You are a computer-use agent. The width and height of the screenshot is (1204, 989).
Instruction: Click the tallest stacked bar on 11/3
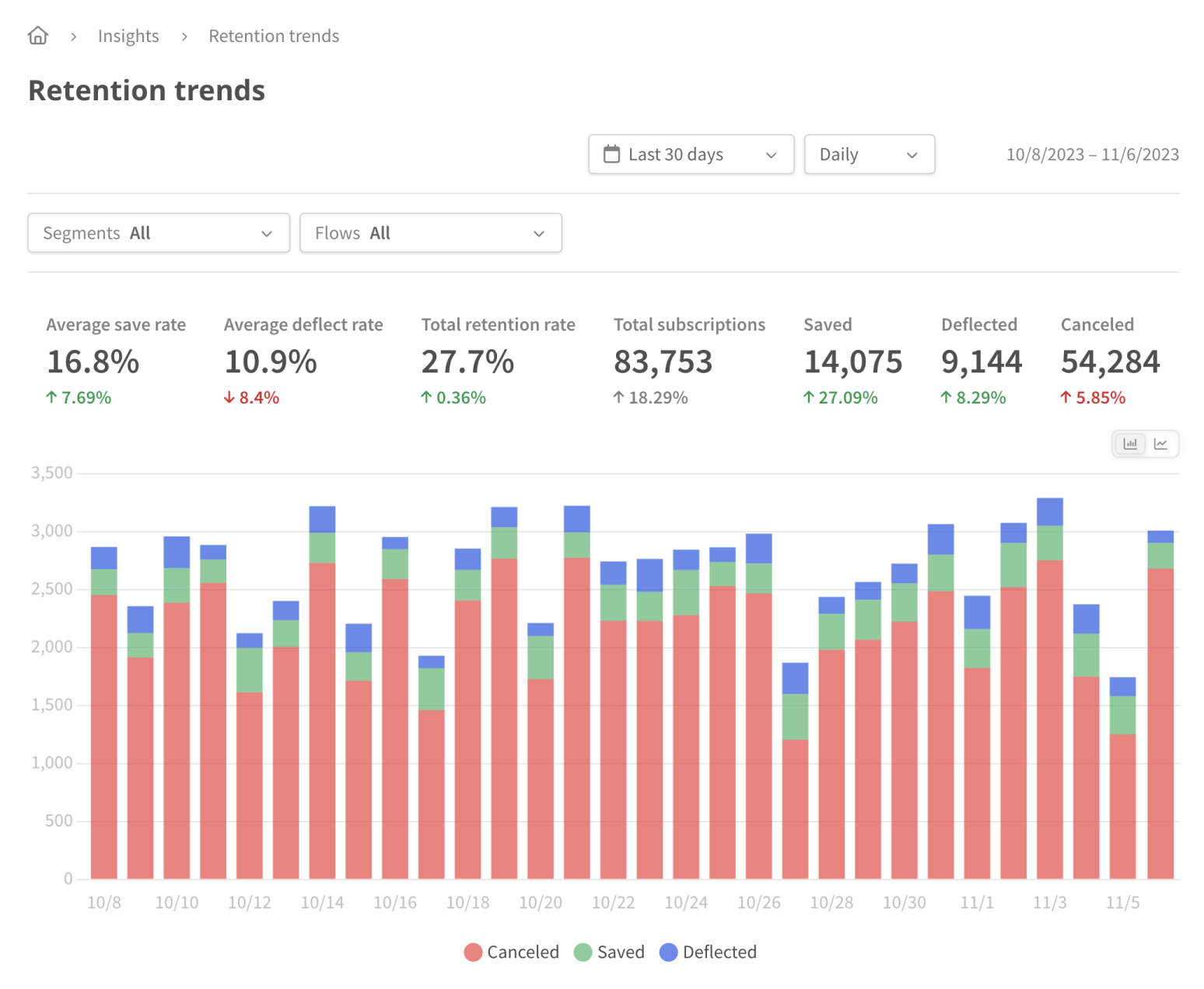click(x=1048, y=700)
